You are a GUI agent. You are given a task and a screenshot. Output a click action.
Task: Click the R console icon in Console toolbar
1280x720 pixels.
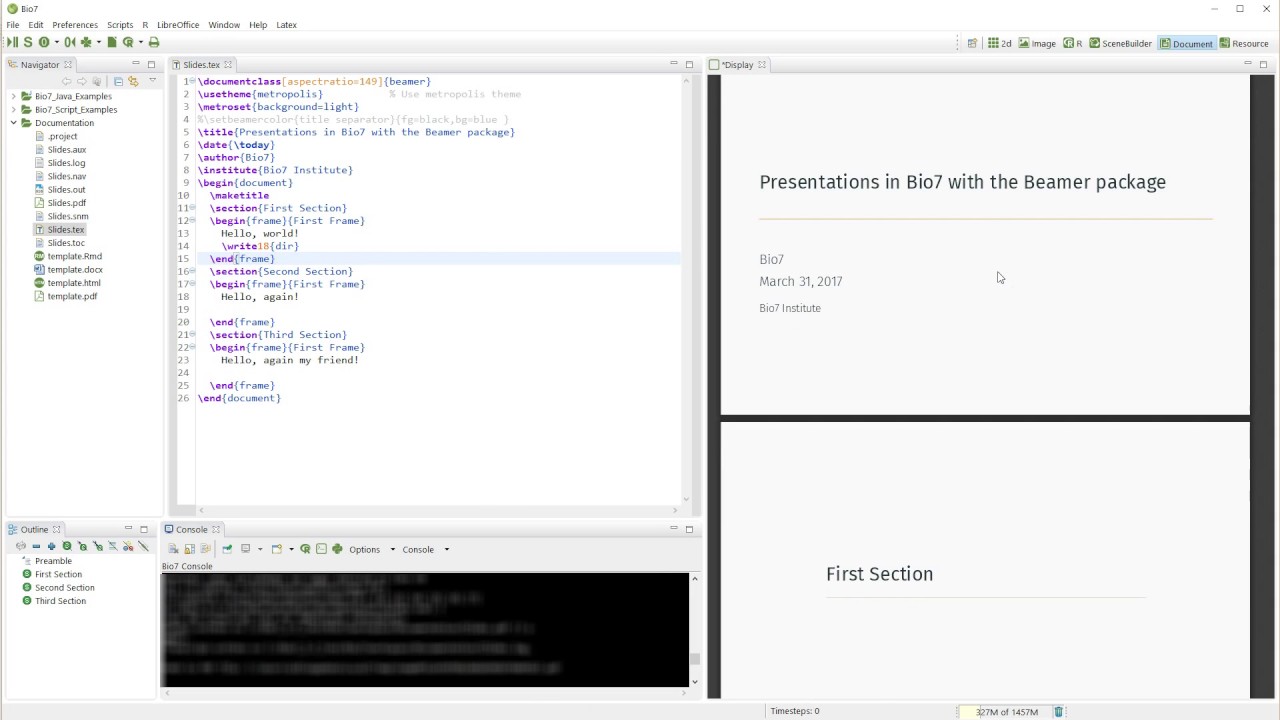point(305,549)
